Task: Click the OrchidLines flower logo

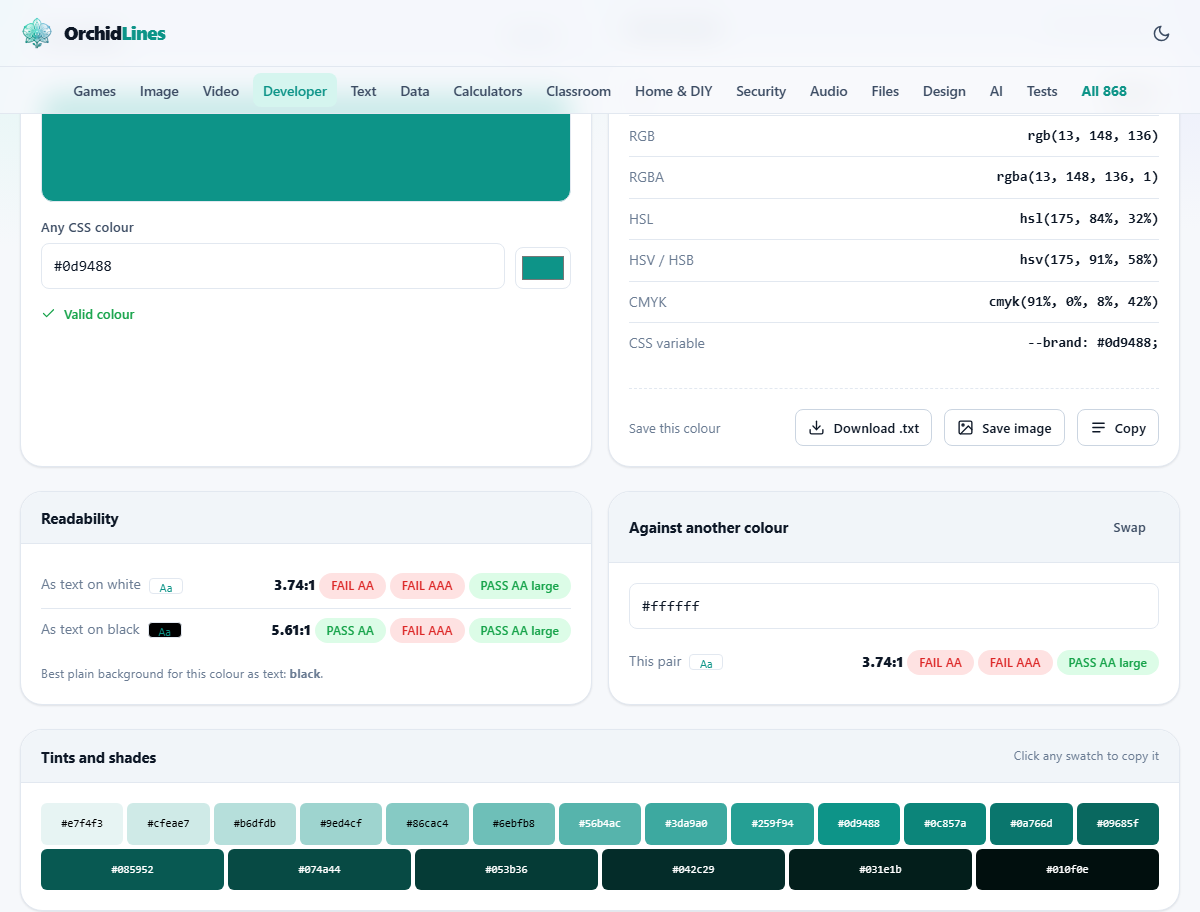Action: (37, 33)
